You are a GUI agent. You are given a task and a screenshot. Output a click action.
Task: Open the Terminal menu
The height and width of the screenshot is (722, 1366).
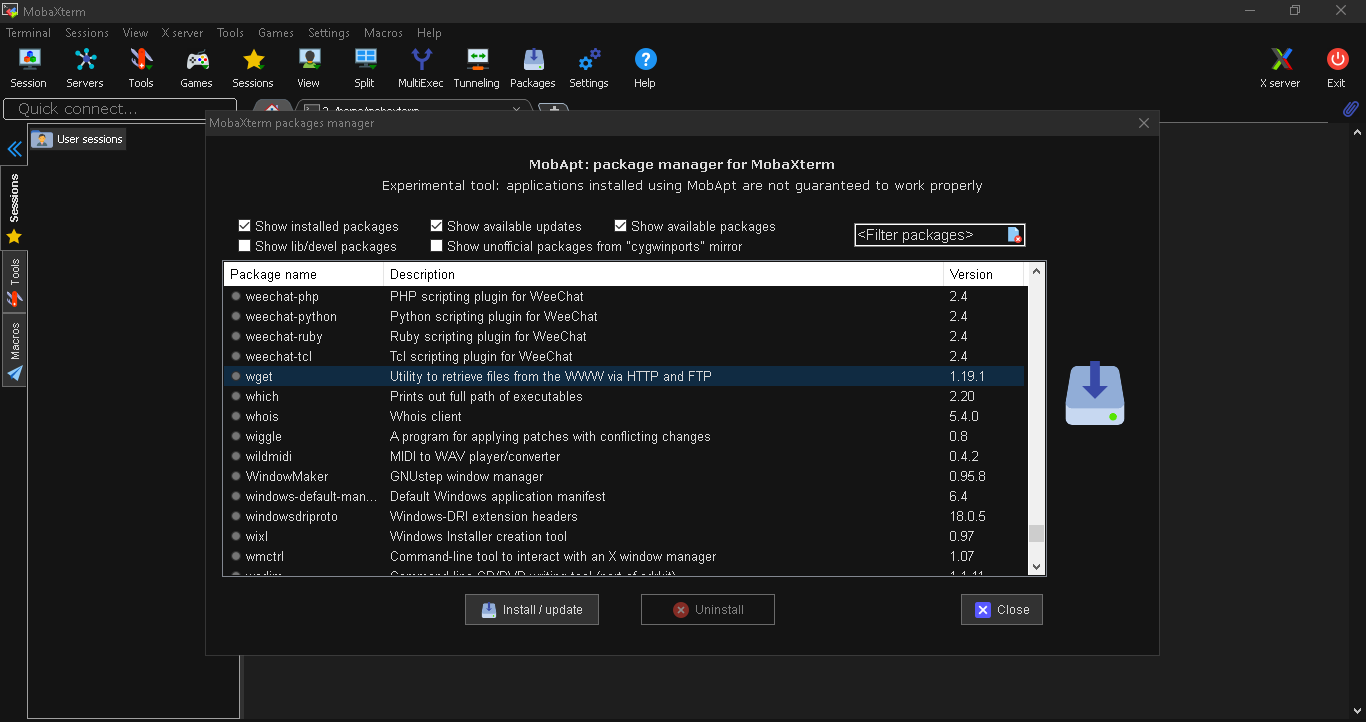(x=28, y=33)
